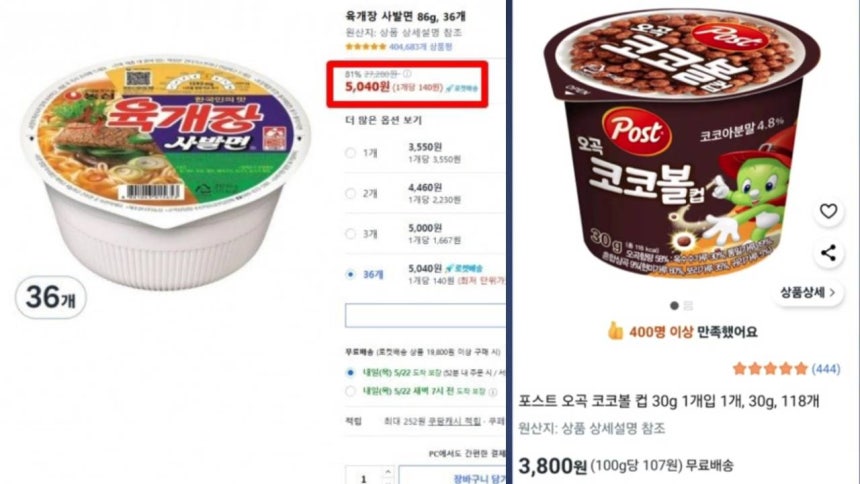860x484 pixels.
Task: Tap the heart wishlist icon
Action: [x=828, y=211]
